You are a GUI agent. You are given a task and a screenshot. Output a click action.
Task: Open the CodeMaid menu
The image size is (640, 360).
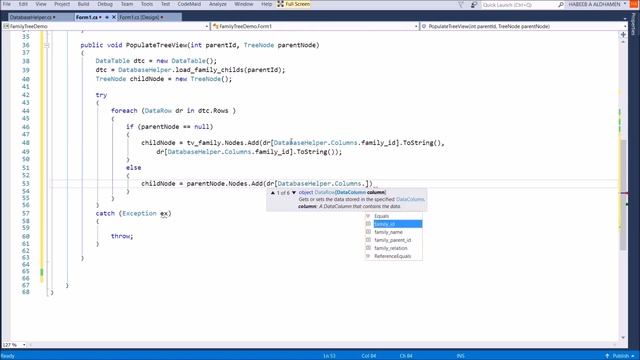click(189, 4)
